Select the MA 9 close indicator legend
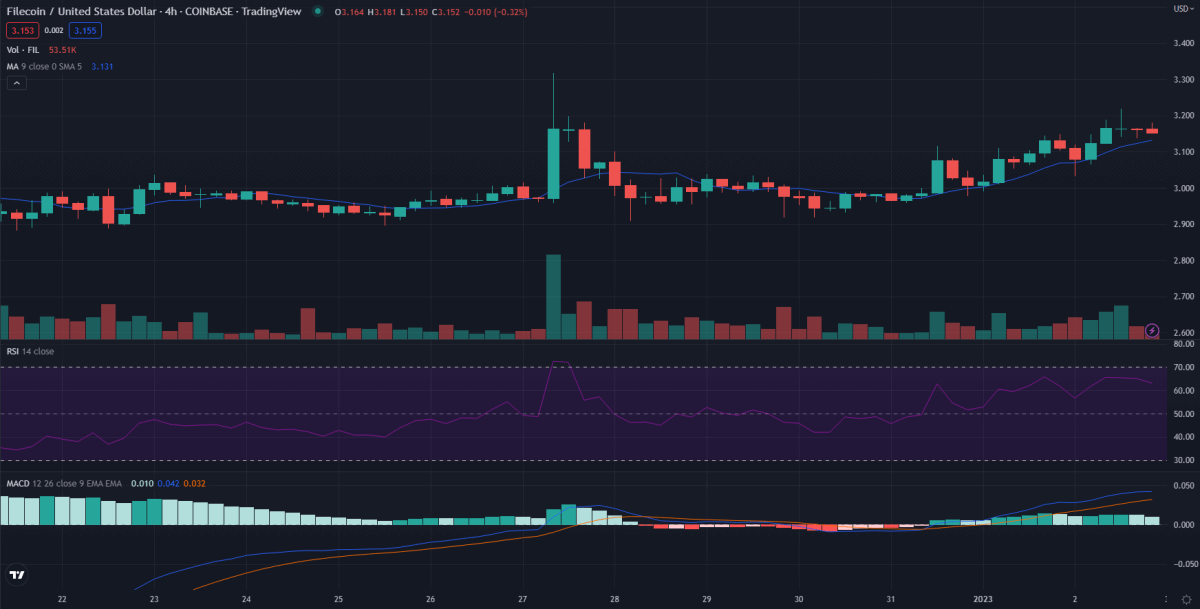1200x609 pixels. coord(44,66)
